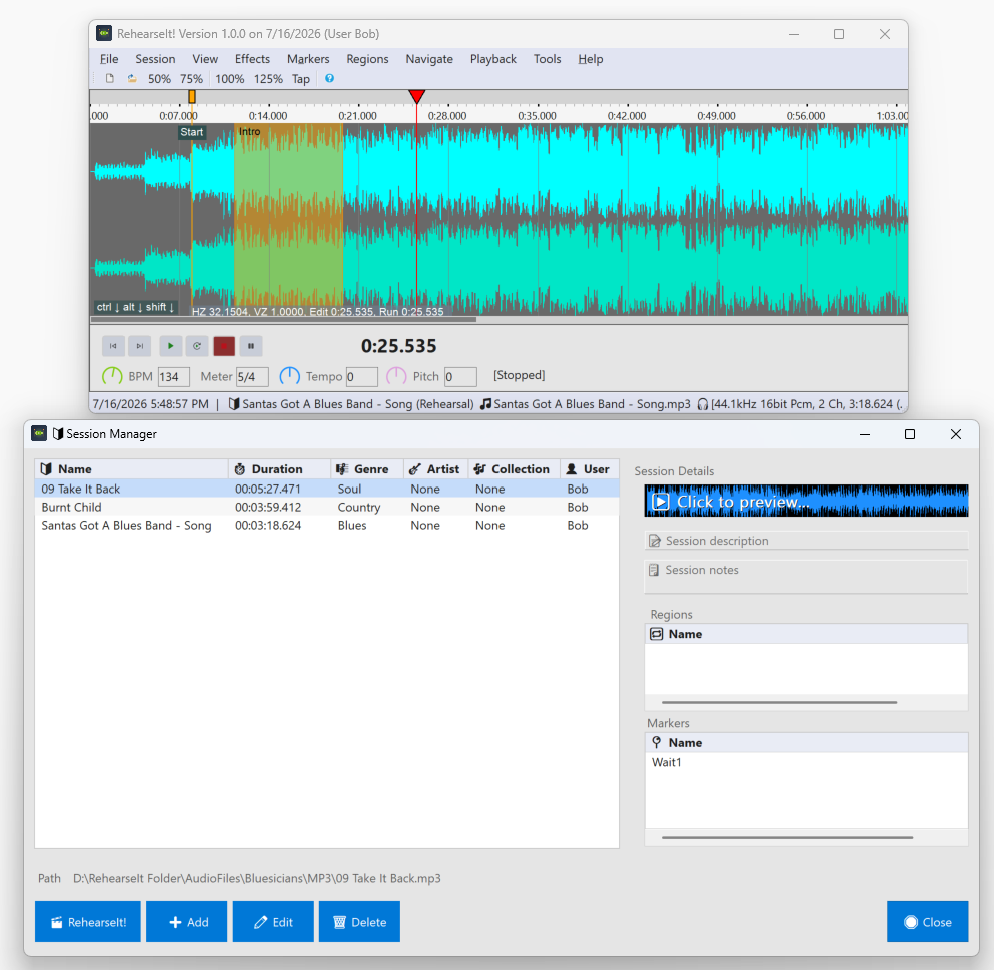This screenshot has width=994, height=970.
Task: Click the Loop playback button
Action: pyautogui.click(x=197, y=346)
